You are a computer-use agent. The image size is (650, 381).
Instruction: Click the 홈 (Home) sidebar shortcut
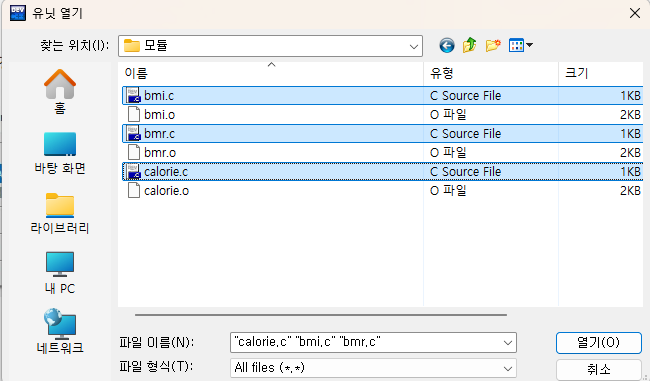[60, 92]
